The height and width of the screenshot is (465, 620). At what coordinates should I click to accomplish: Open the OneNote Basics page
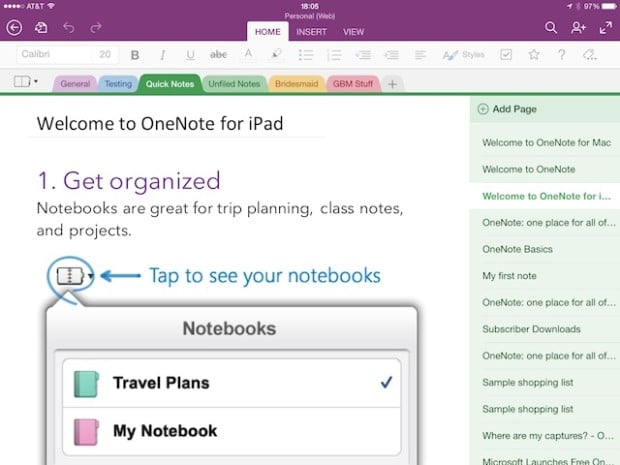tap(545, 249)
